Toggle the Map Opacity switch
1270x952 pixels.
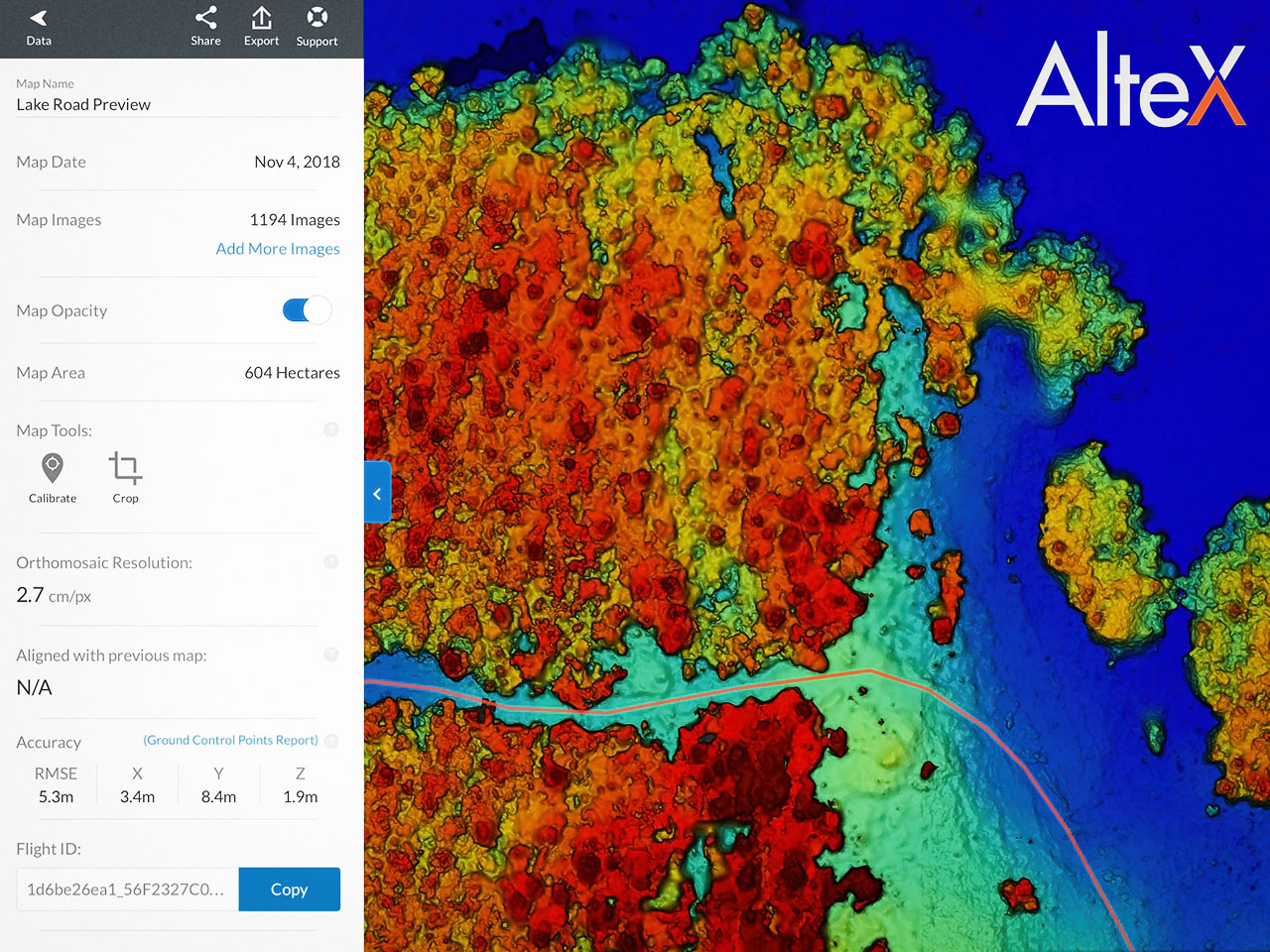point(307,310)
